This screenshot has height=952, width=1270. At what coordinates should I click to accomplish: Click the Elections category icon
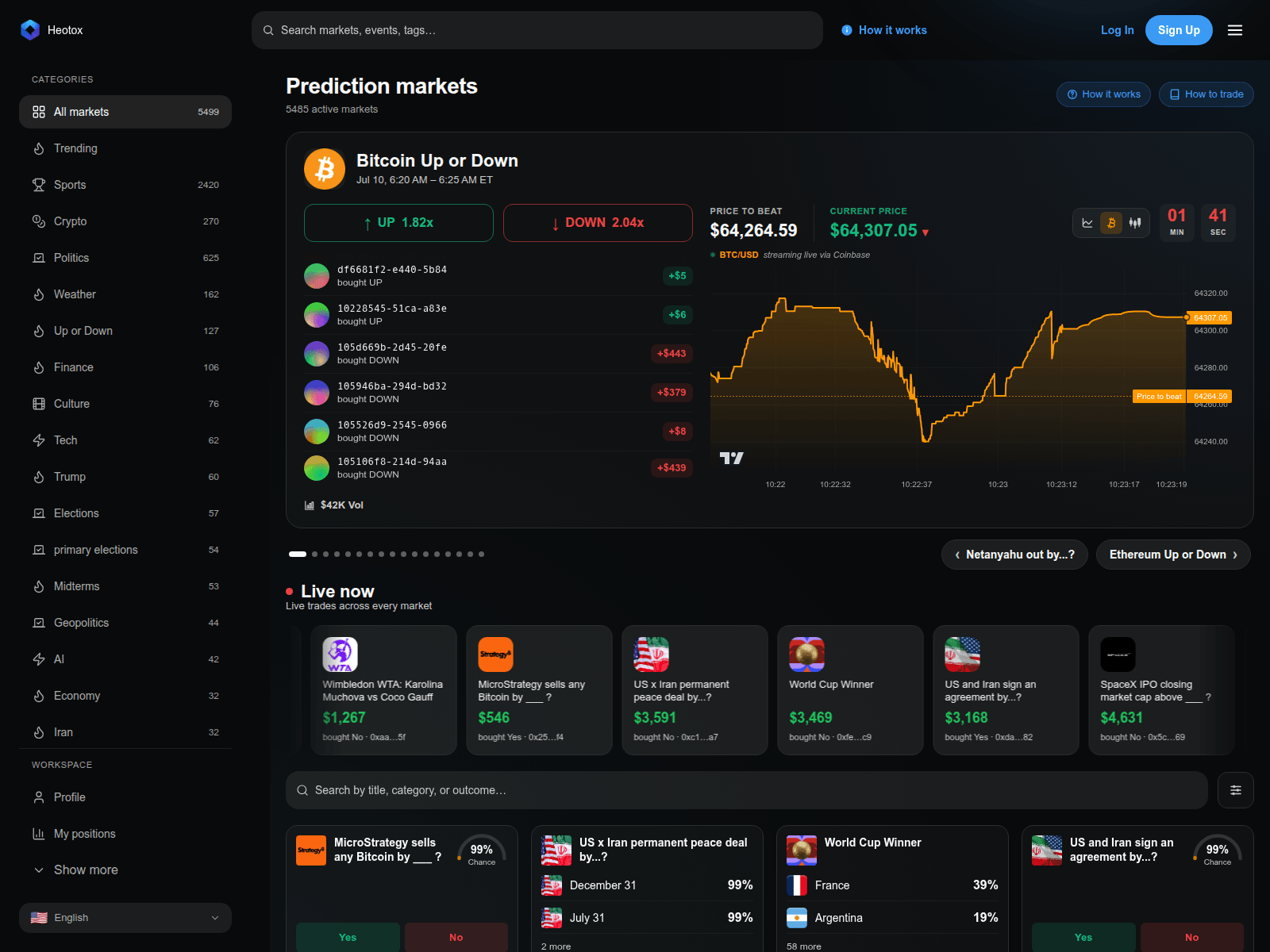pos(39,513)
